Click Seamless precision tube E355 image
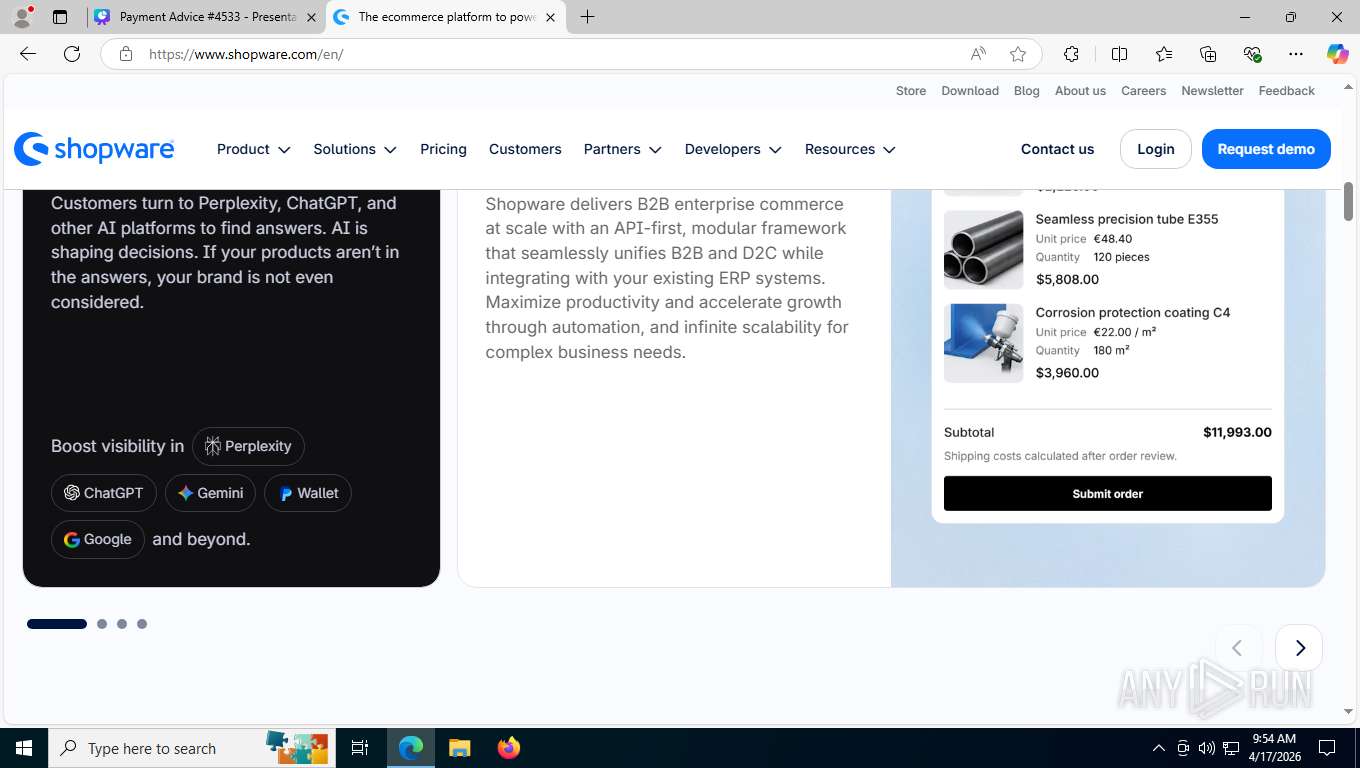The height and width of the screenshot is (768, 1360). [983, 249]
